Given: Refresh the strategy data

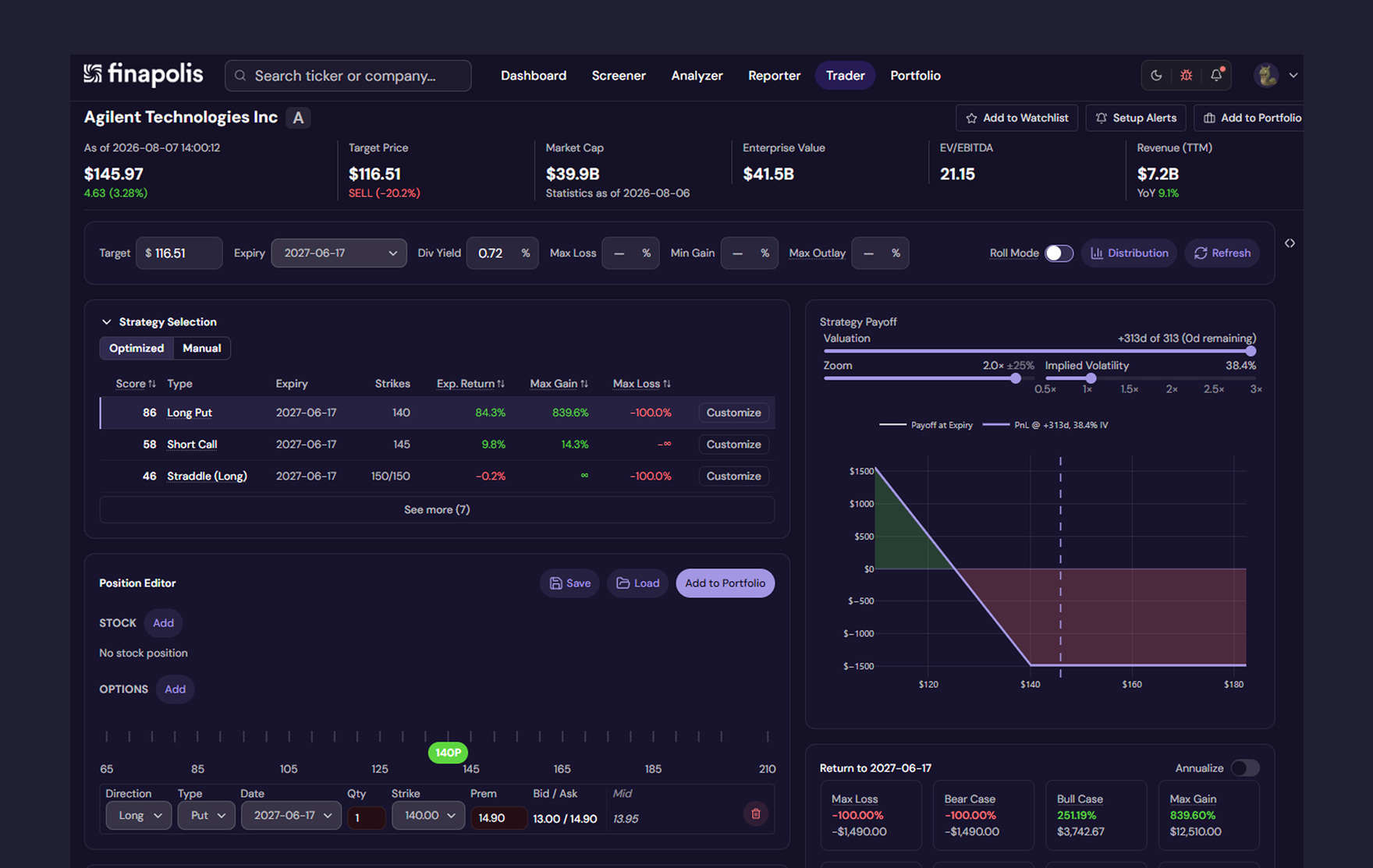Looking at the screenshot, I should (1222, 253).
